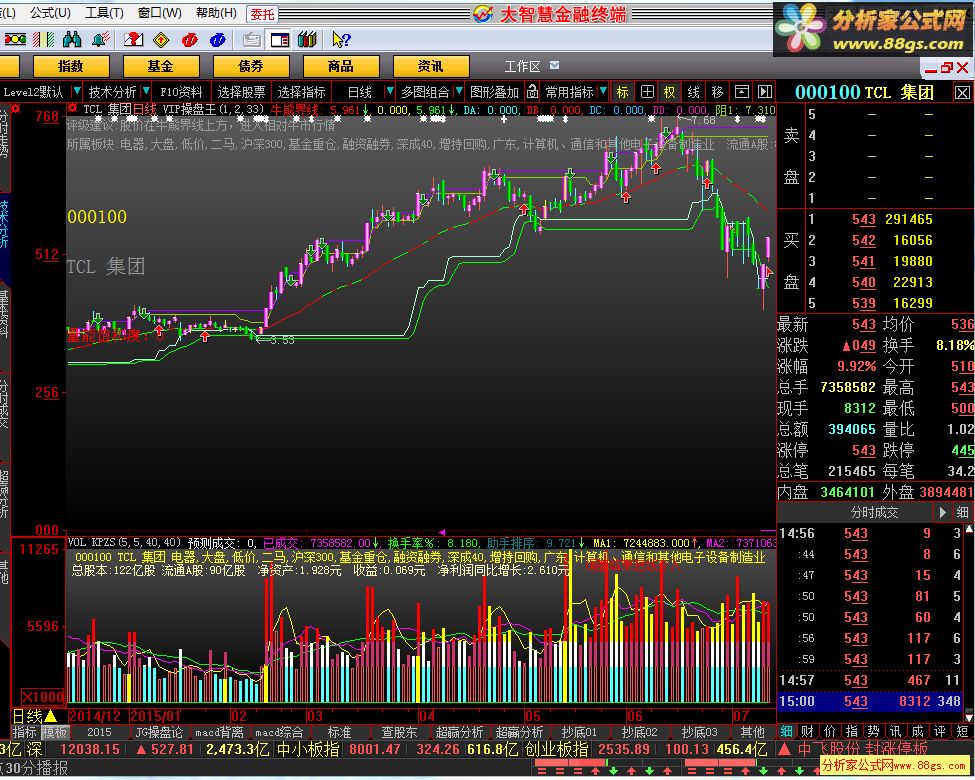Switch to the 讯 tab in quote panel
Viewport: 975px width, 780px height.
(x=895, y=732)
